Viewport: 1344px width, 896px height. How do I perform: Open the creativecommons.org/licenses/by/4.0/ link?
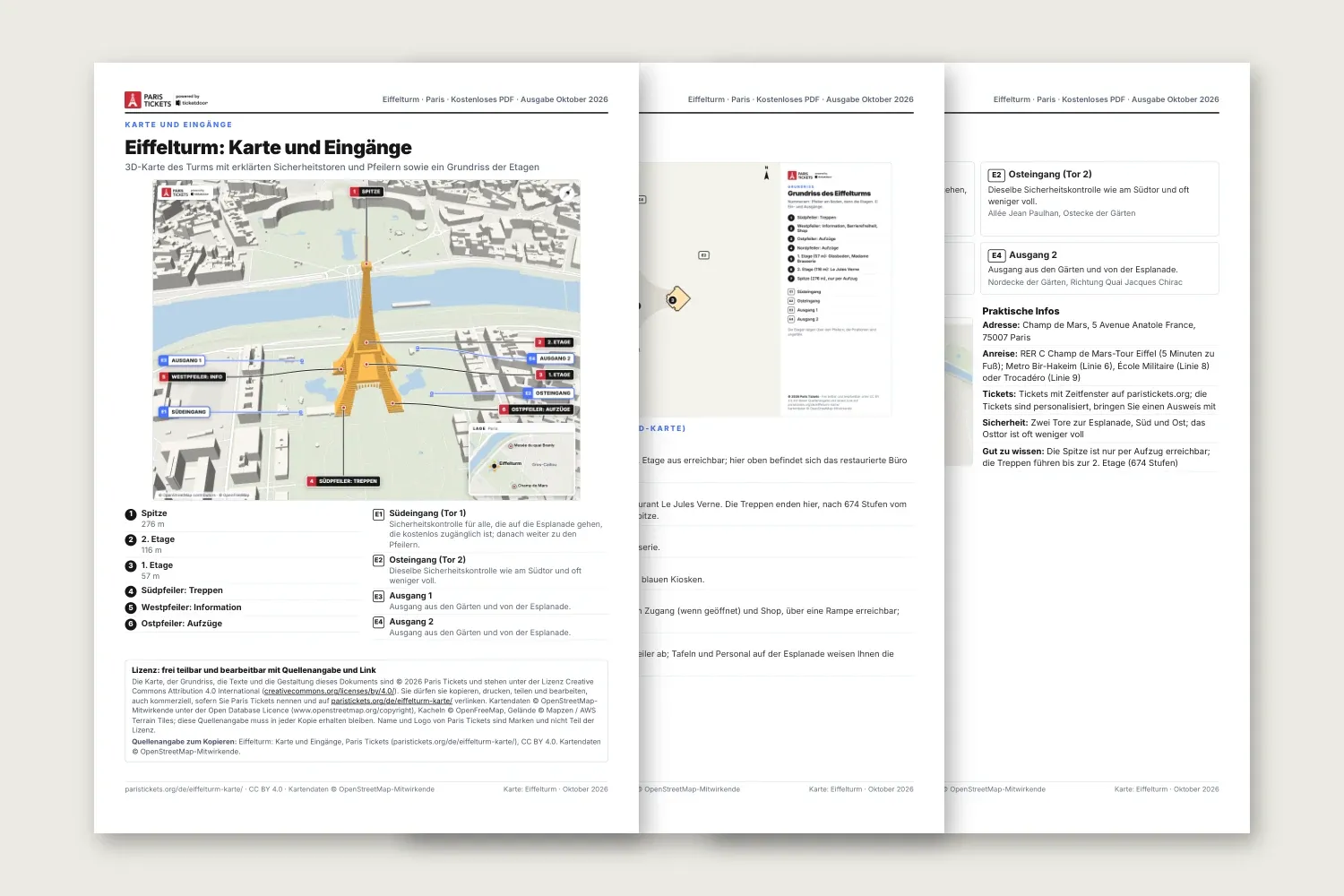click(329, 691)
